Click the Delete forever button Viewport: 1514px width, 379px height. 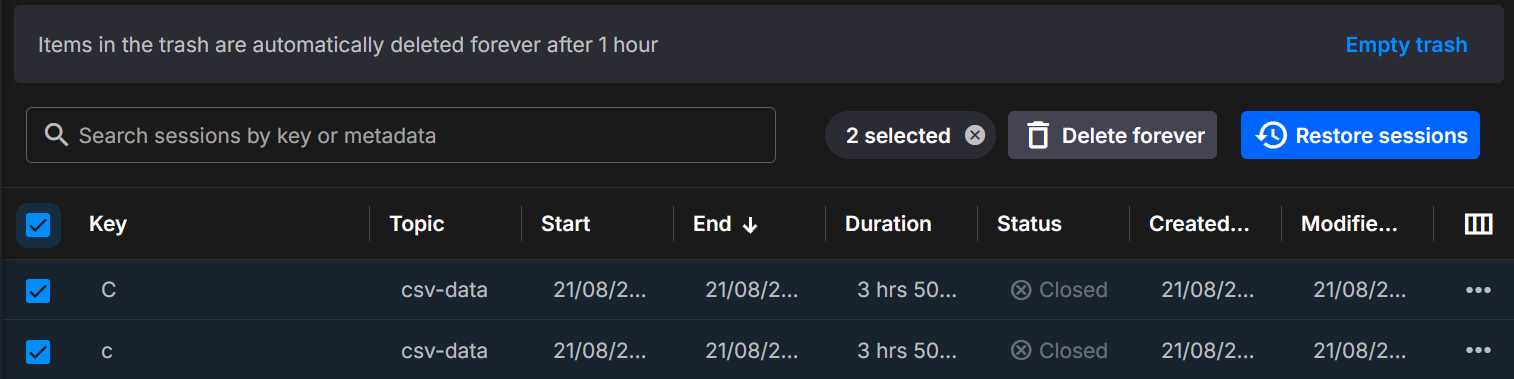[x=1112, y=135]
